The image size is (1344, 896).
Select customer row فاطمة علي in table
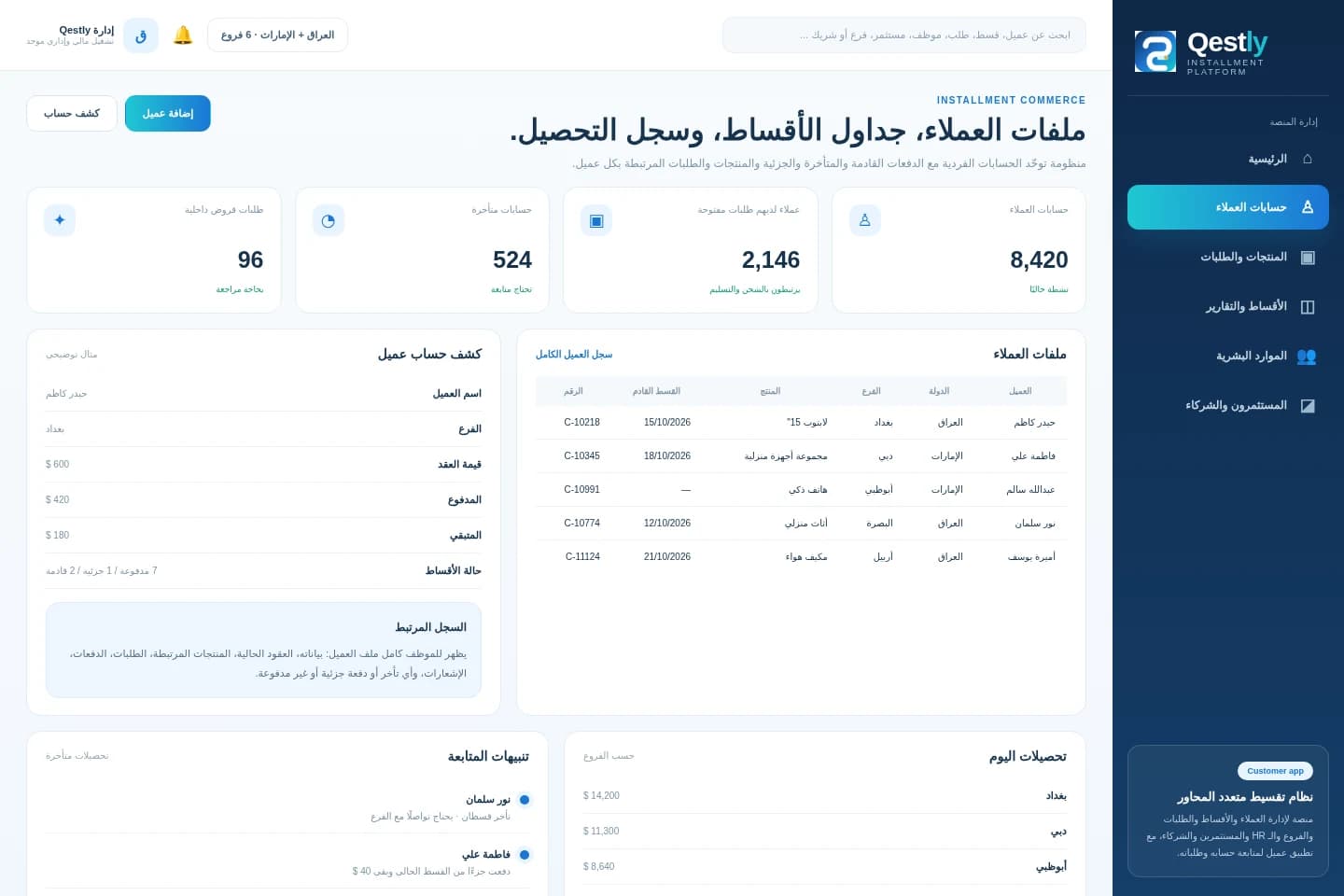tap(802, 456)
